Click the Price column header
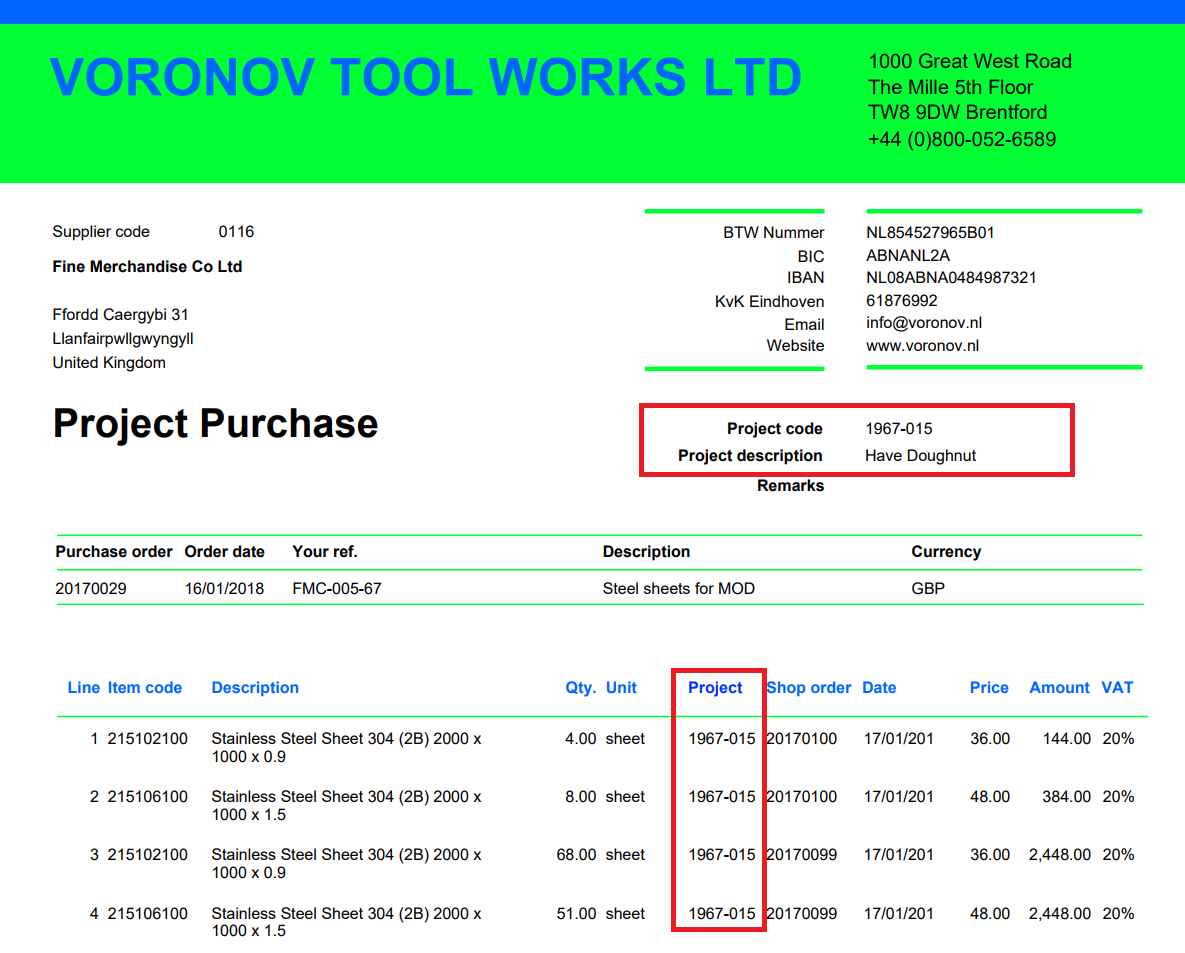This screenshot has width=1185, height=953. 989,688
